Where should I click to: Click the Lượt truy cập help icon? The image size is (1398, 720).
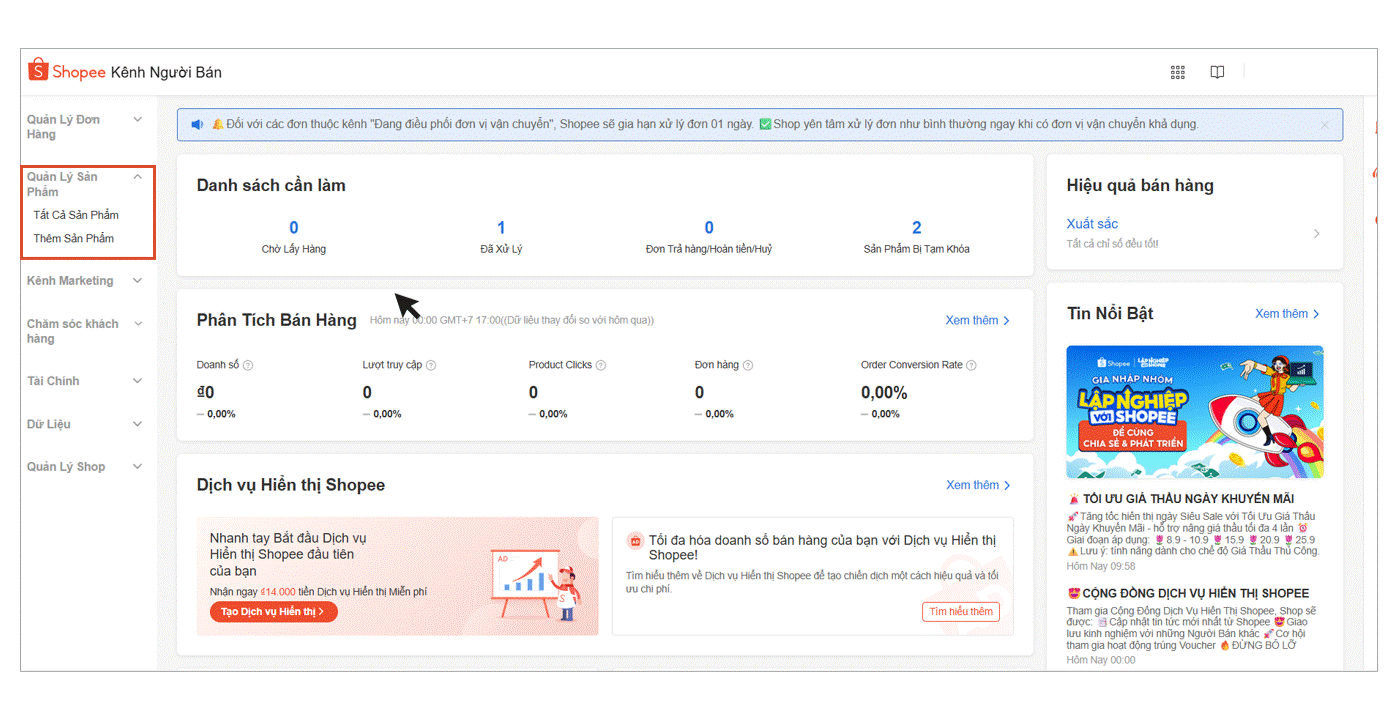pos(431,366)
